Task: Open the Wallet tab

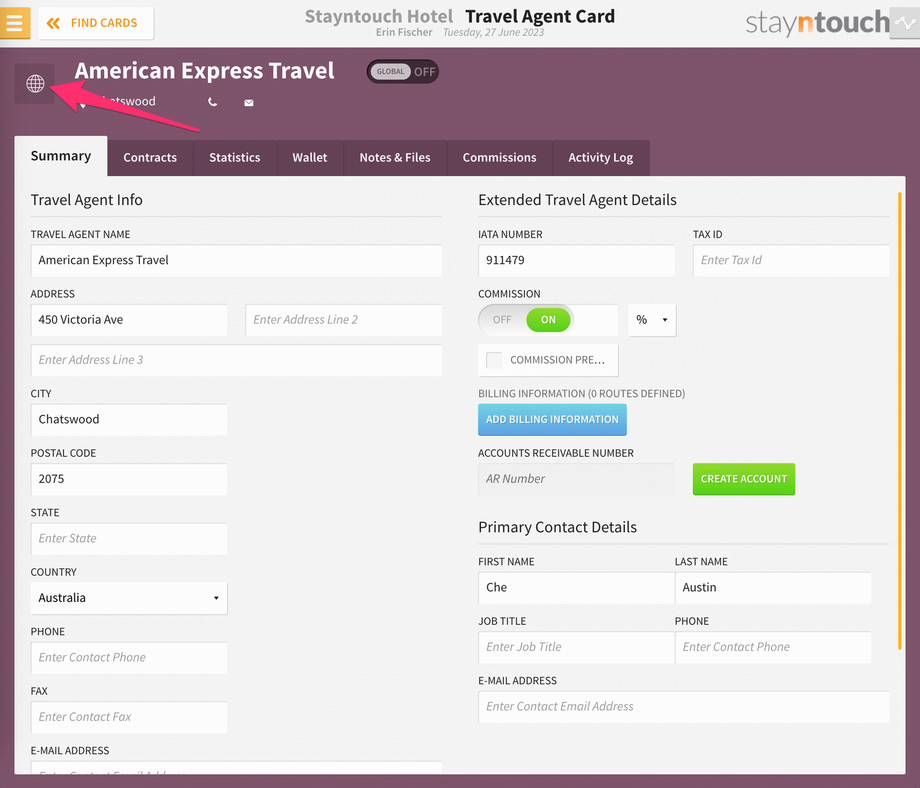Action: click(310, 157)
